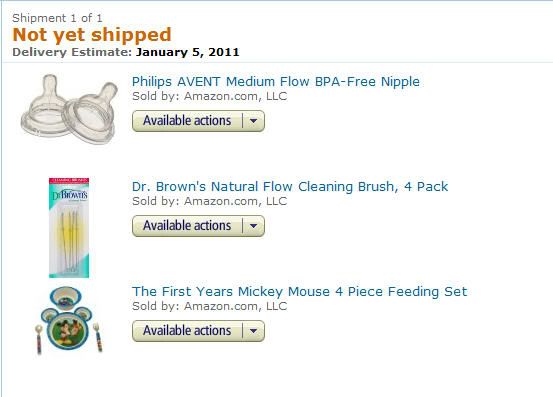Viewport: 553px width, 397px height.
Task: Click Available actions button for Dr. Brown's brush
Action: (187, 226)
